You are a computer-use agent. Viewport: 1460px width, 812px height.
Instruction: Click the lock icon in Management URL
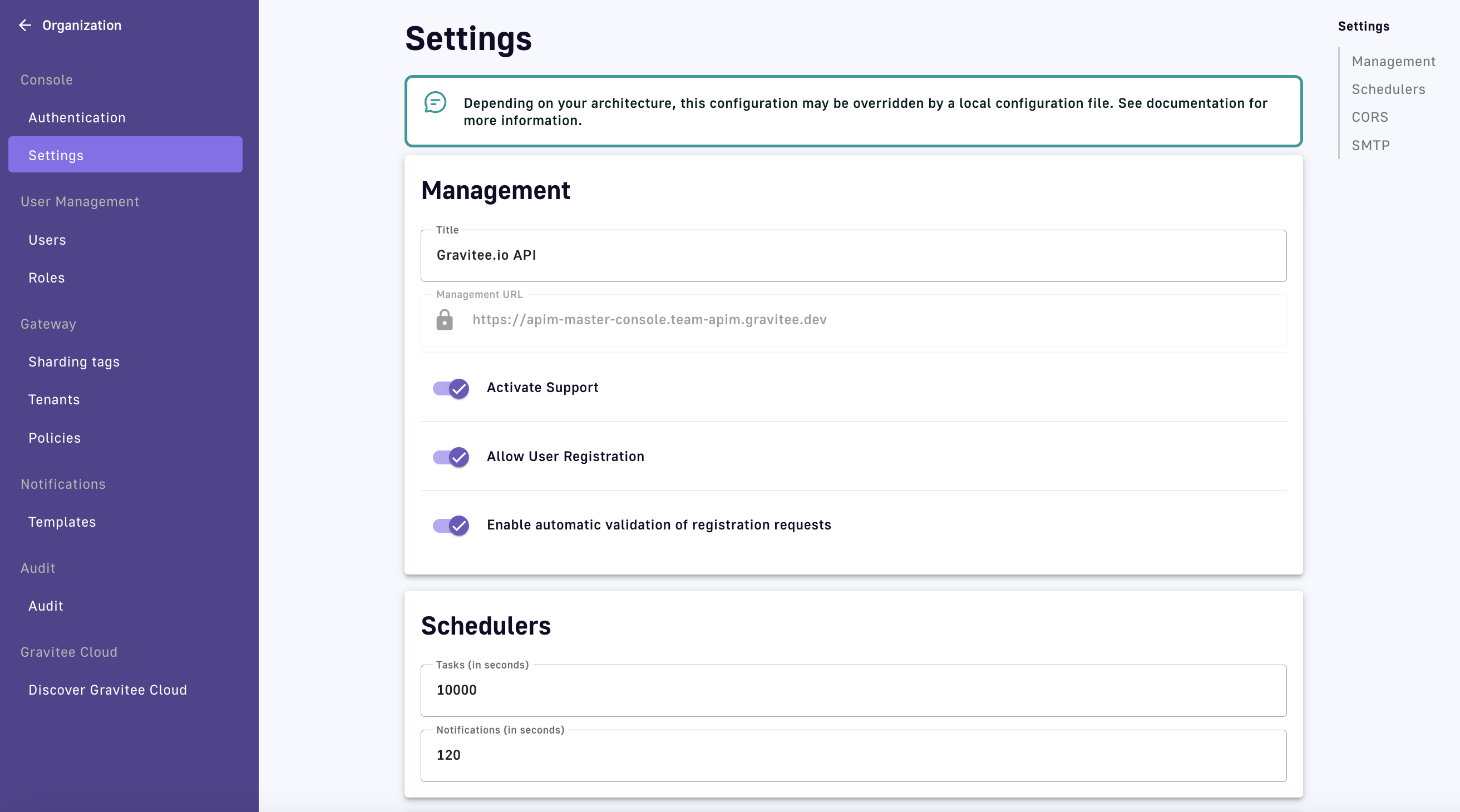pos(445,320)
